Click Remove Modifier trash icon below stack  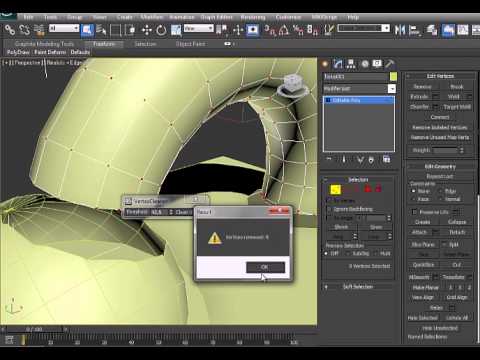point(371,160)
